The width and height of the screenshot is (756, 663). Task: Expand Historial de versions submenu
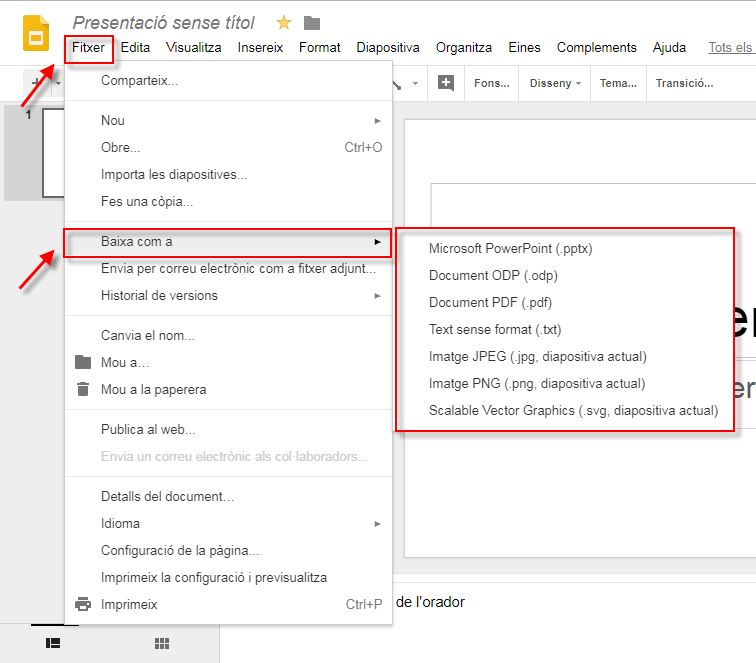pyautogui.click(x=228, y=296)
